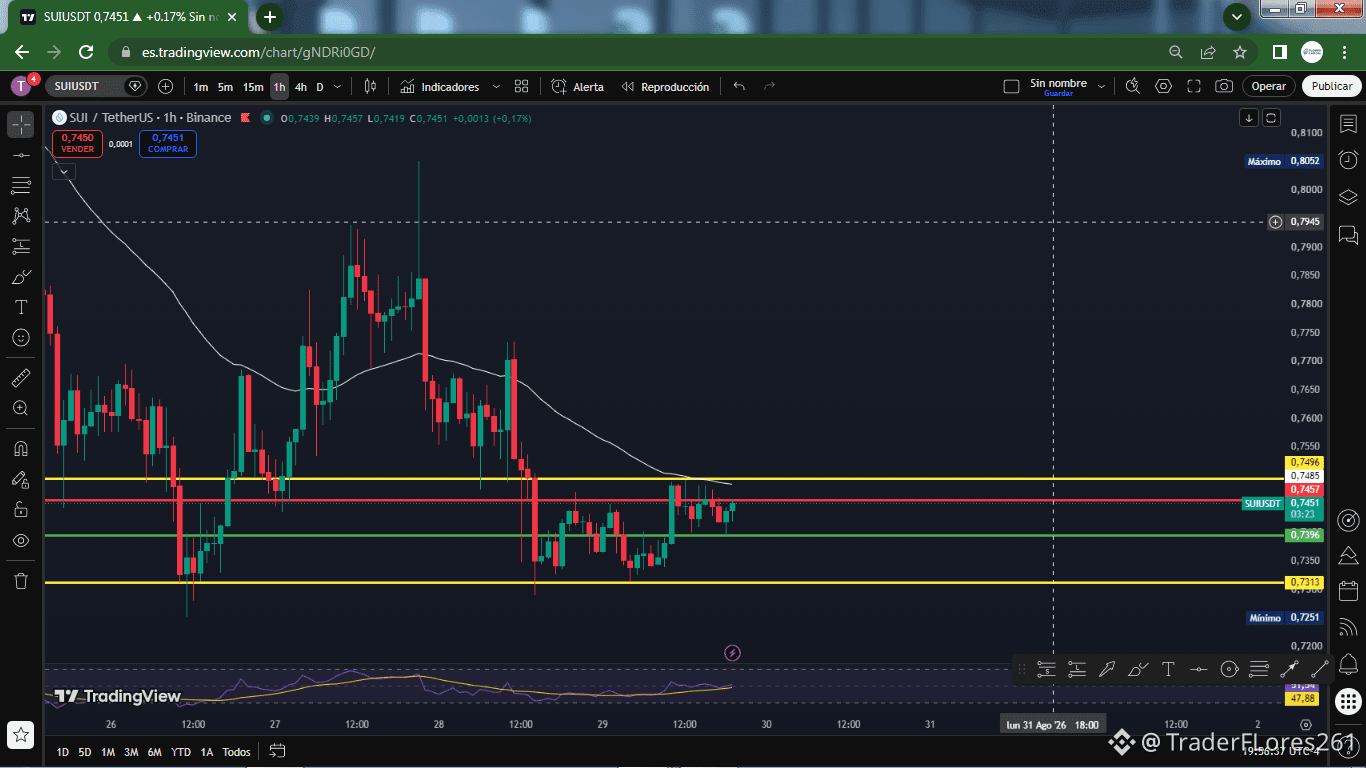
Task: Open the layout management chevron beside Sin nombre
Action: point(1101,87)
